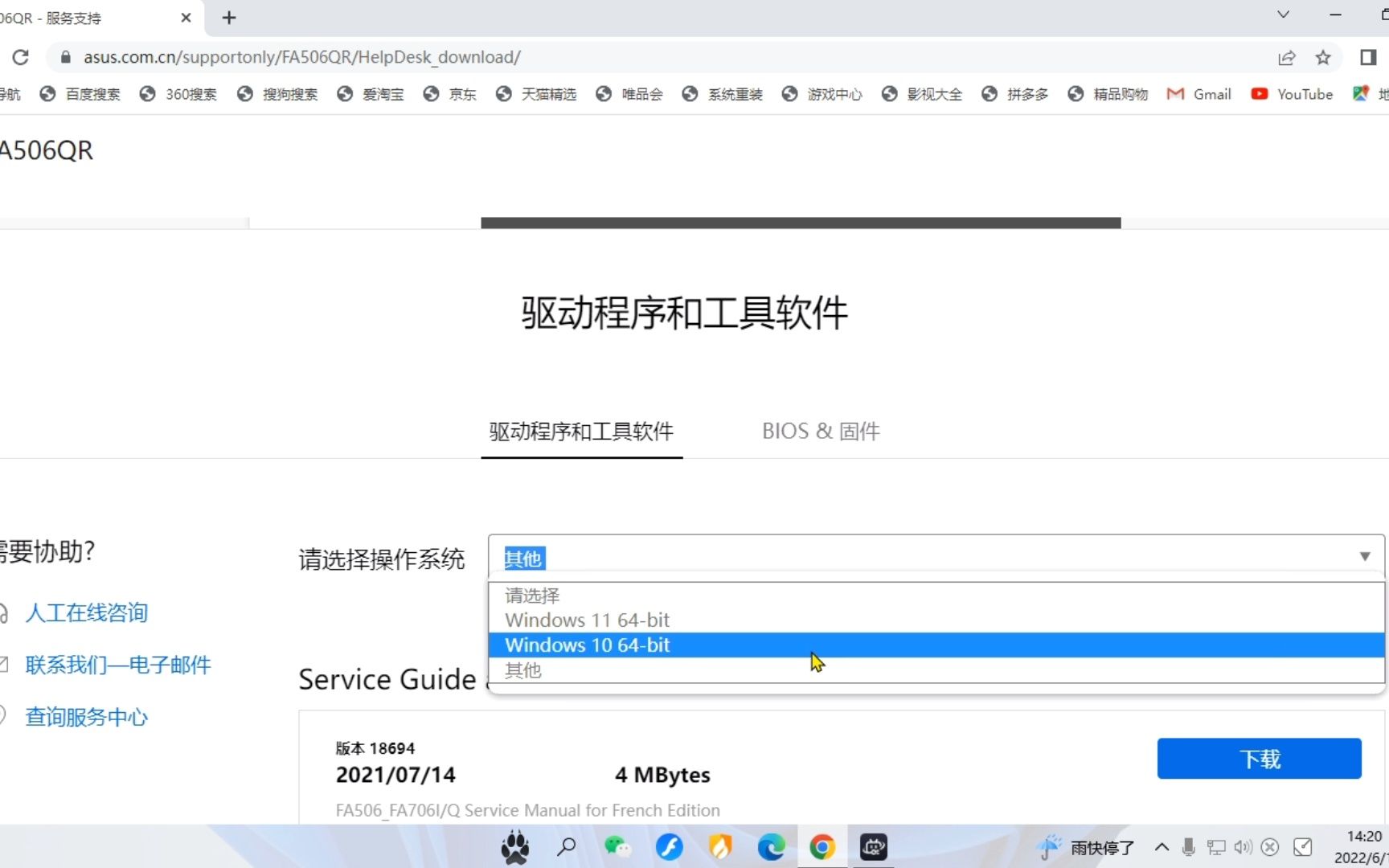Image resolution: width=1389 pixels, height=868 pixels.
Task: Open the 京东 bookmark
Action: pos(450,94)
